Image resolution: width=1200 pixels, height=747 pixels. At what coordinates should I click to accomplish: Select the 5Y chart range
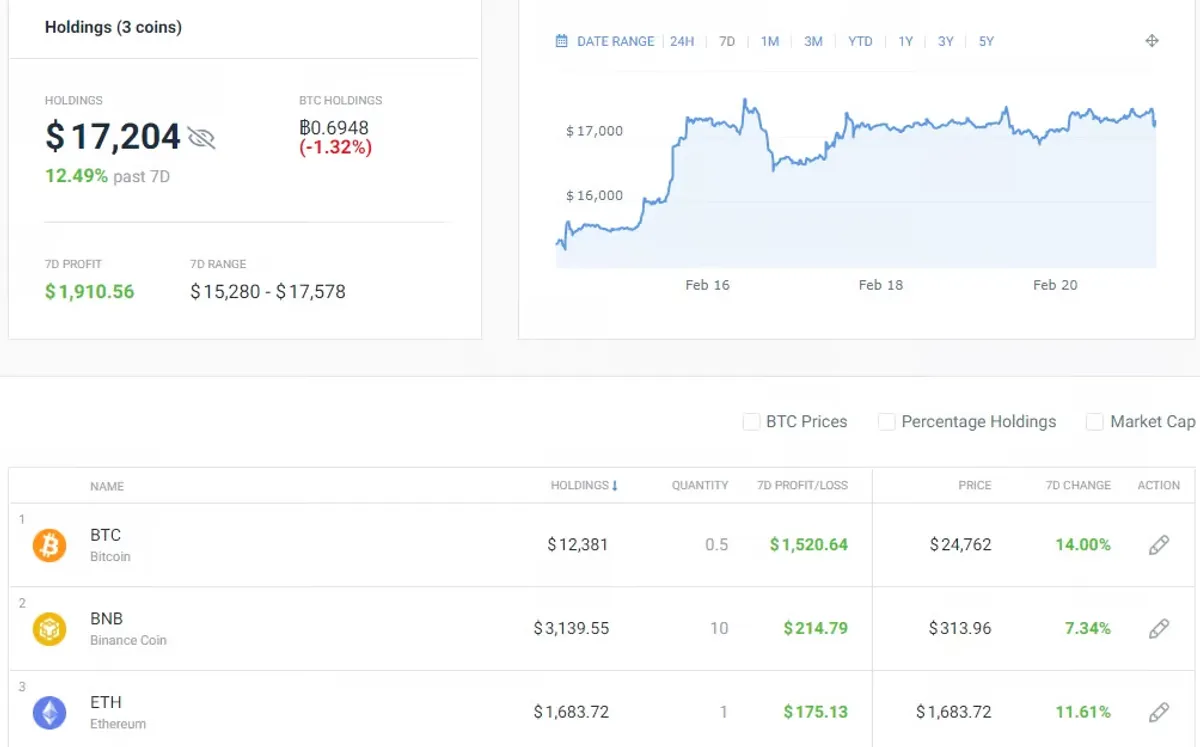(x=986, y=41)
